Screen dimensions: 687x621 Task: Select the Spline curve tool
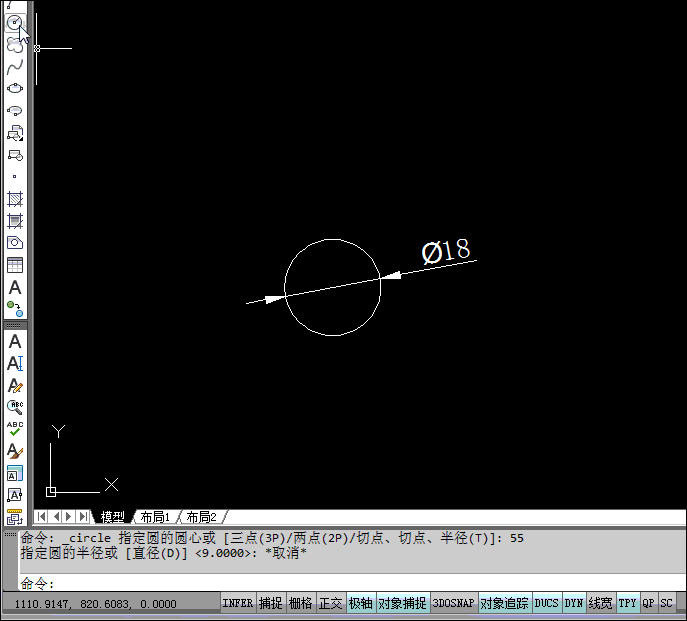coord(15,67)
